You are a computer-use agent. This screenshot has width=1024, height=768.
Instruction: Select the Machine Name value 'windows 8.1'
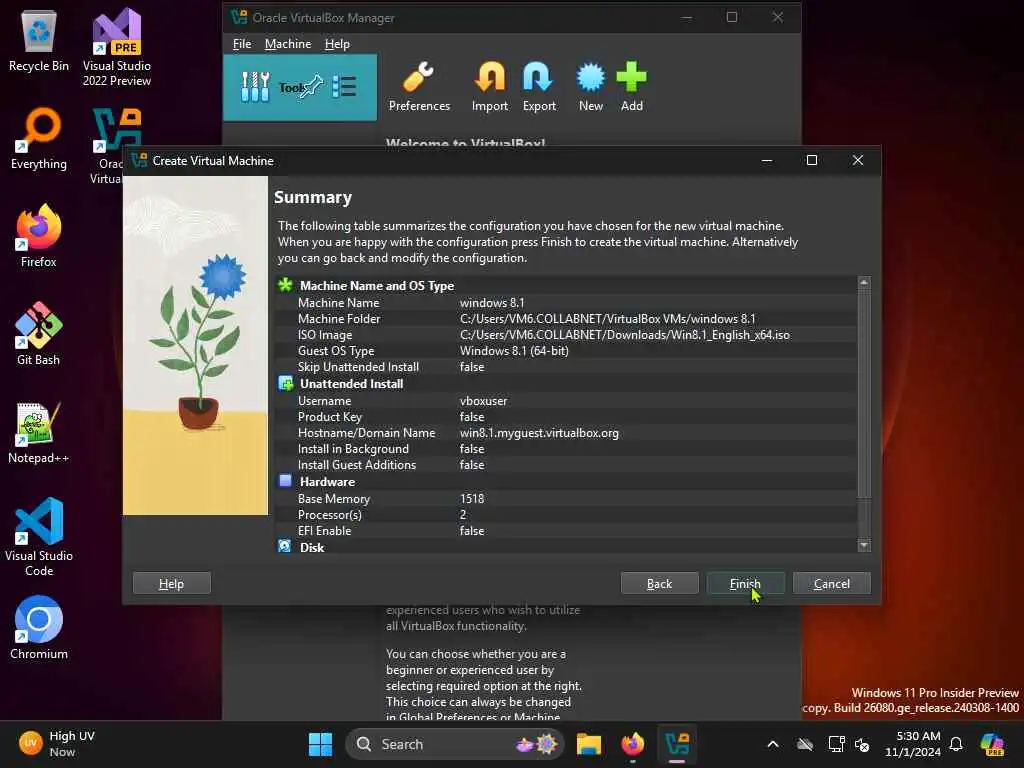point(492,302)
